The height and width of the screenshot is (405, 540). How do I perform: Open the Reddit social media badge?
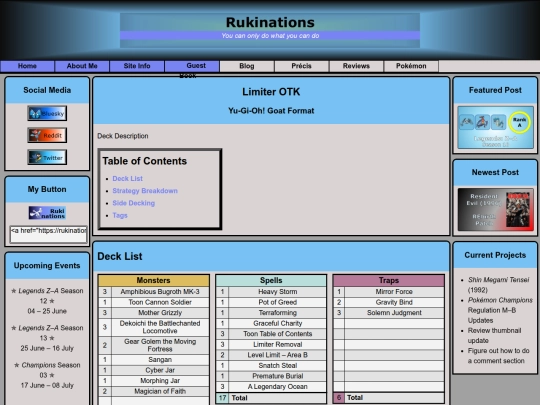click(47, 135)
